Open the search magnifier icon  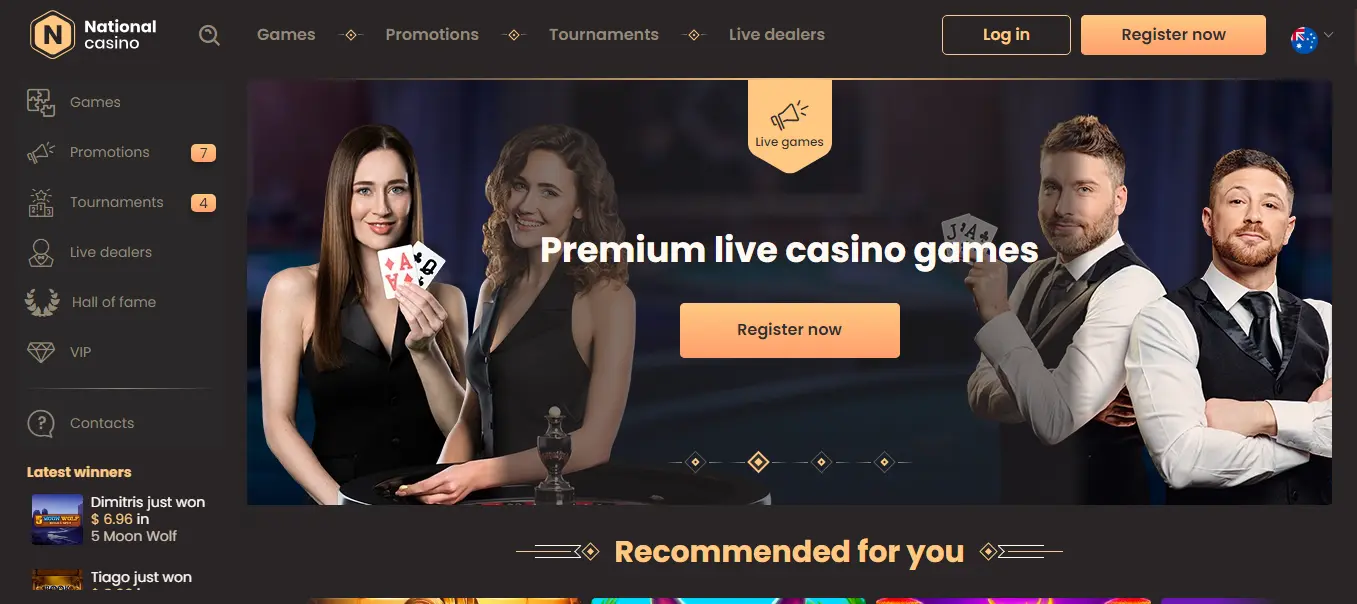pyautogui.click(x=209, y=35)
